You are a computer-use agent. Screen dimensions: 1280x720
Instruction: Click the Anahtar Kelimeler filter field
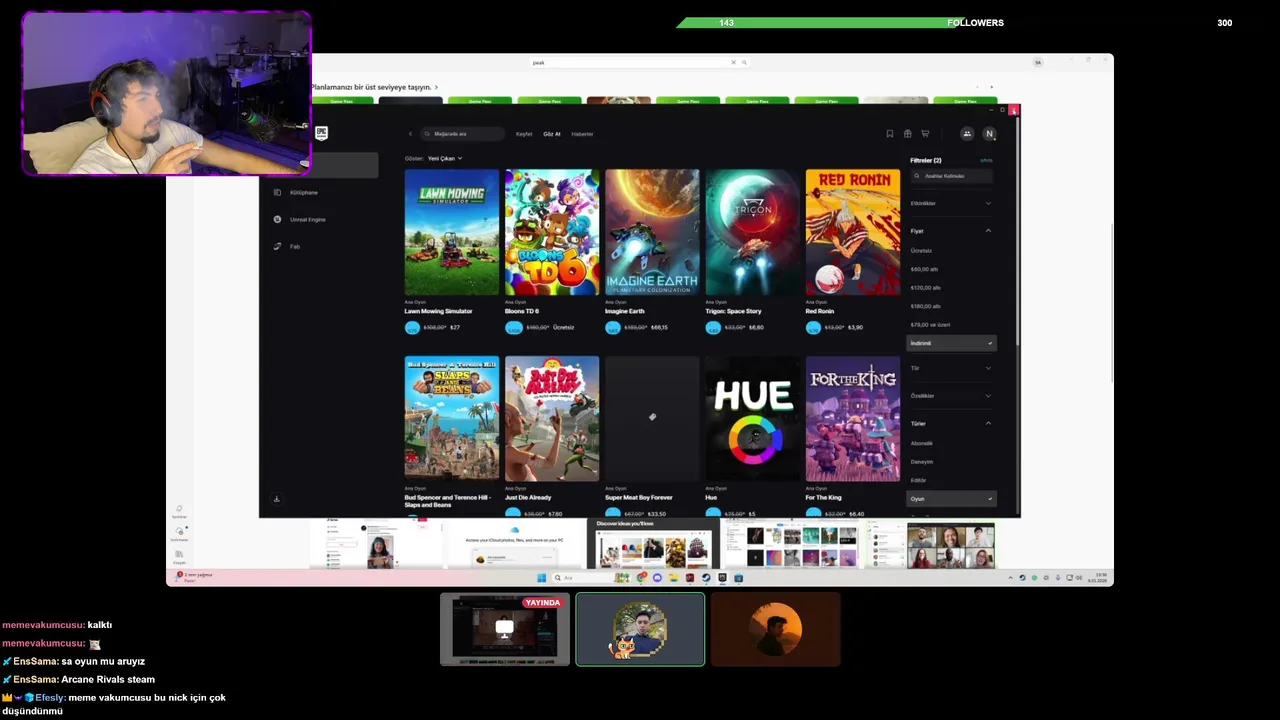pos(951,176)
